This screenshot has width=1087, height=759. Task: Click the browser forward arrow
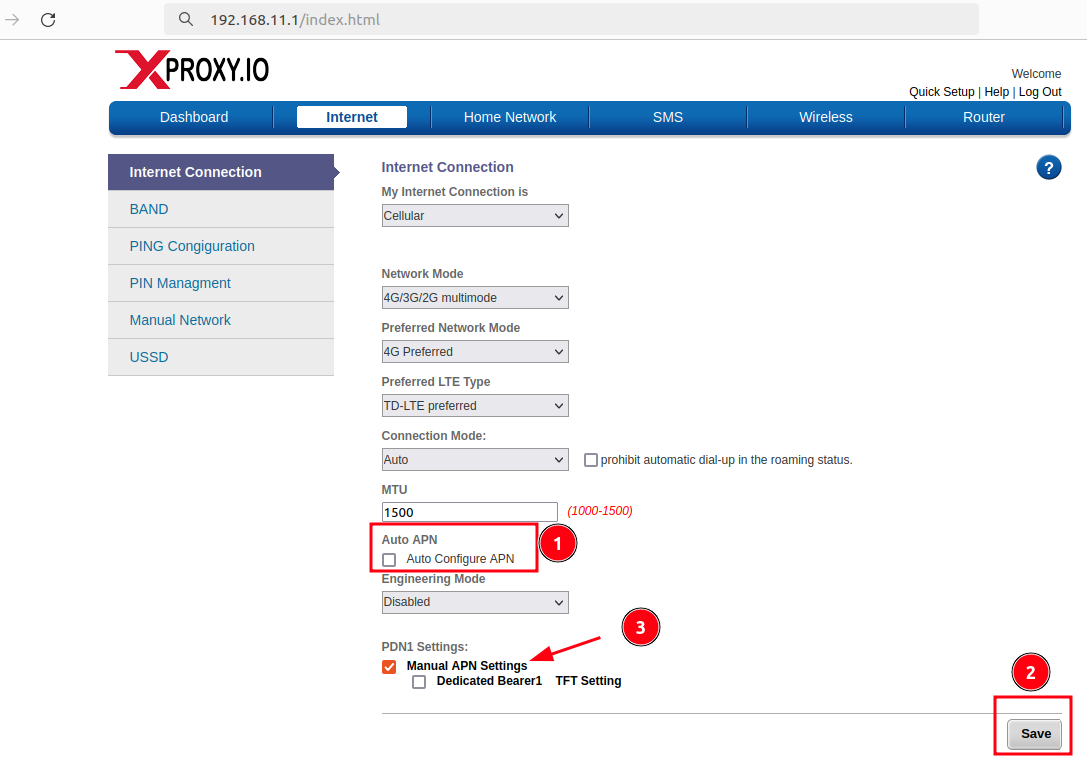pyautogui.click(x=13, y=20)
